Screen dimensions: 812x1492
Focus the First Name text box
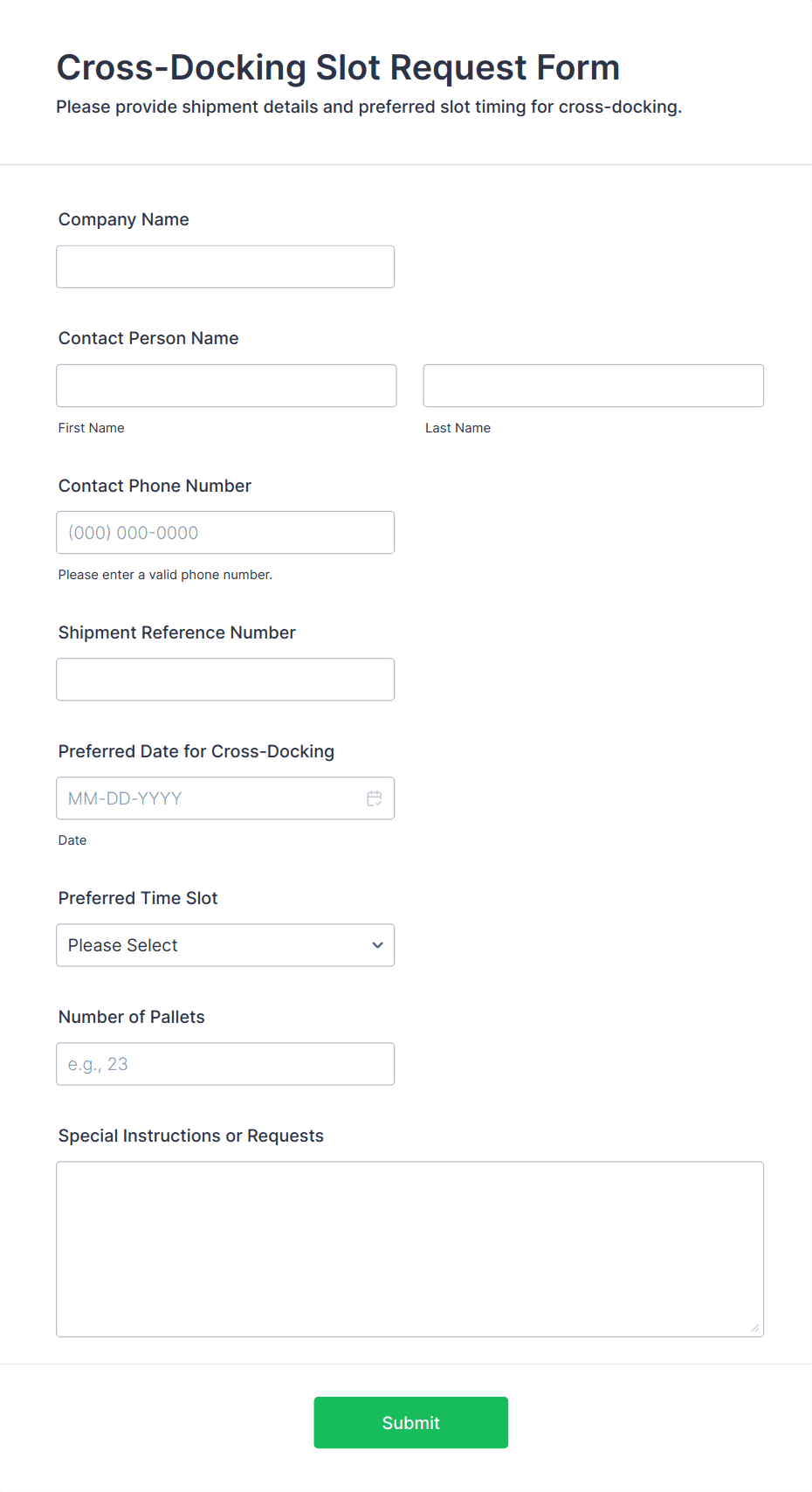coord(226,385)
